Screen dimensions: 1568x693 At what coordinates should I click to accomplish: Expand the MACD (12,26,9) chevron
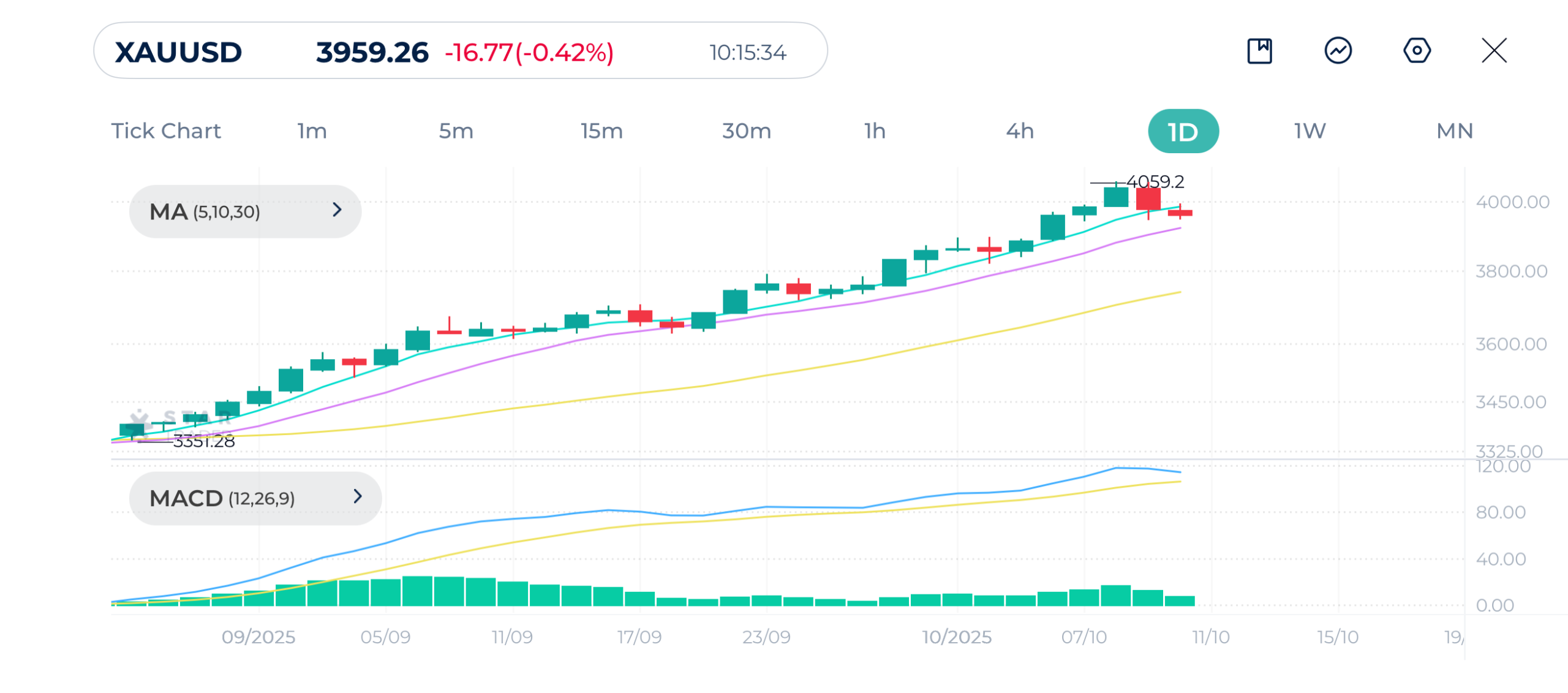[358, 496]
